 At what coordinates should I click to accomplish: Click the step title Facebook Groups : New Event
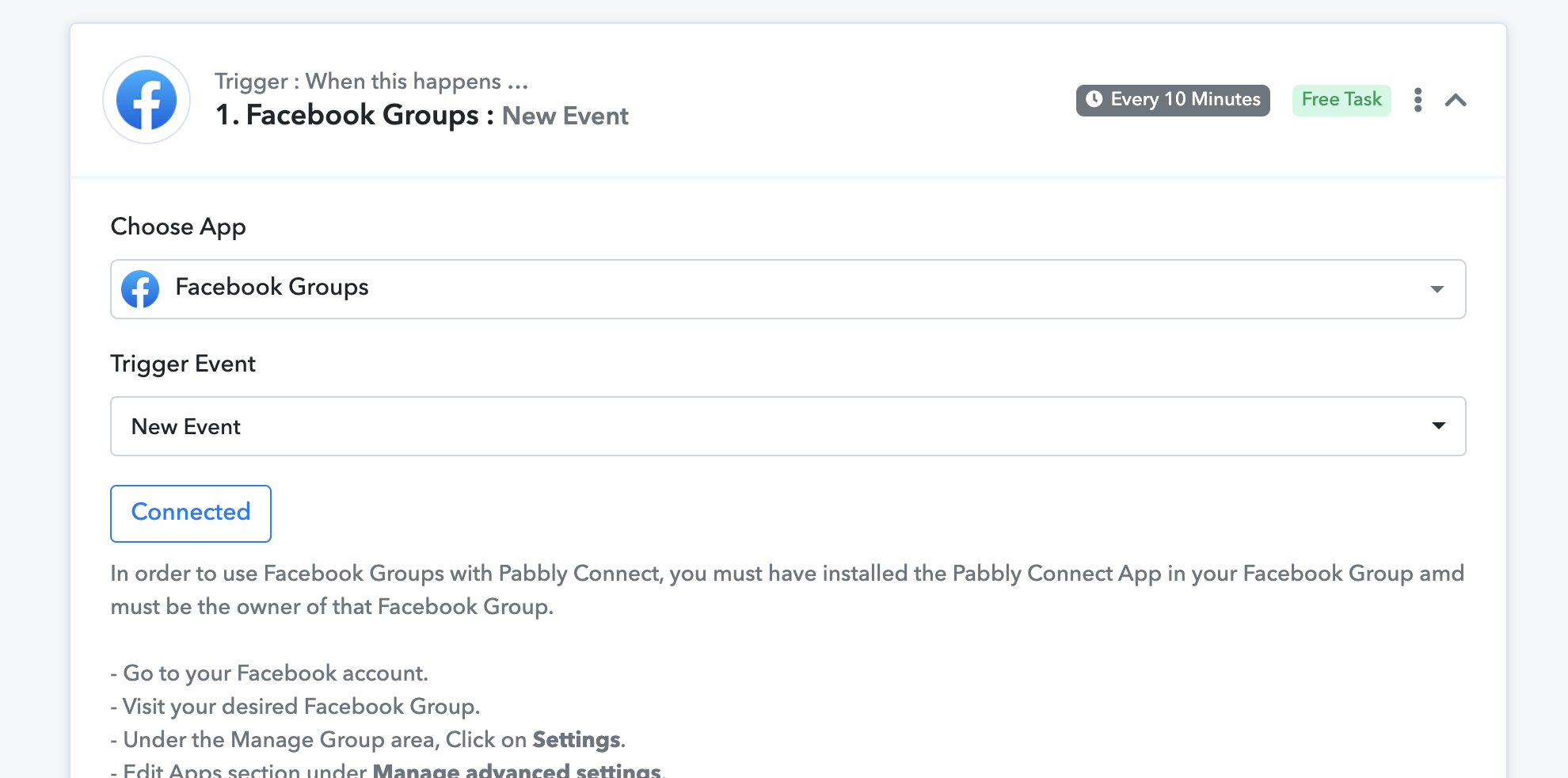coord(422,116)
